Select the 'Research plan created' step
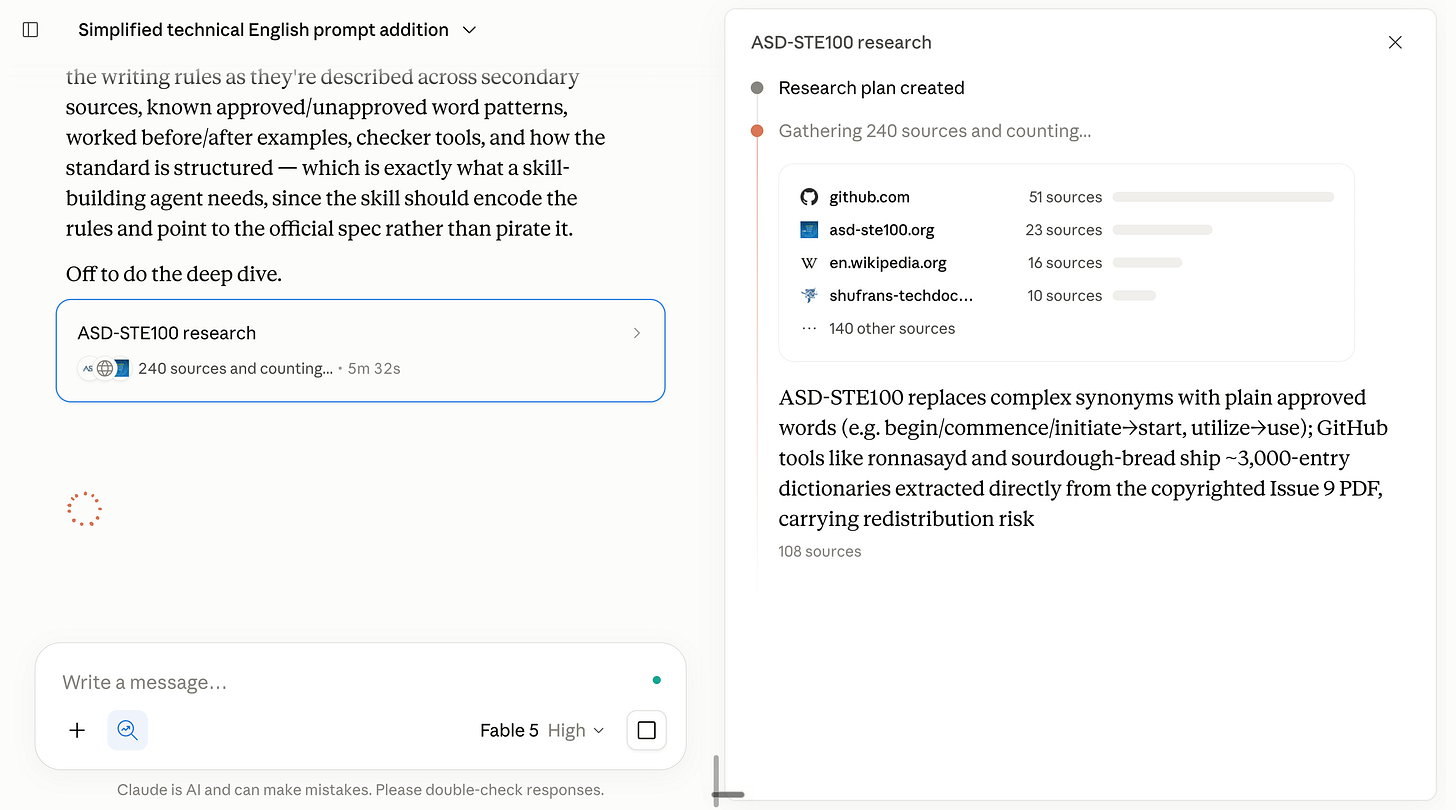Viewport: 1456px width, 810px height. (871, 88)
